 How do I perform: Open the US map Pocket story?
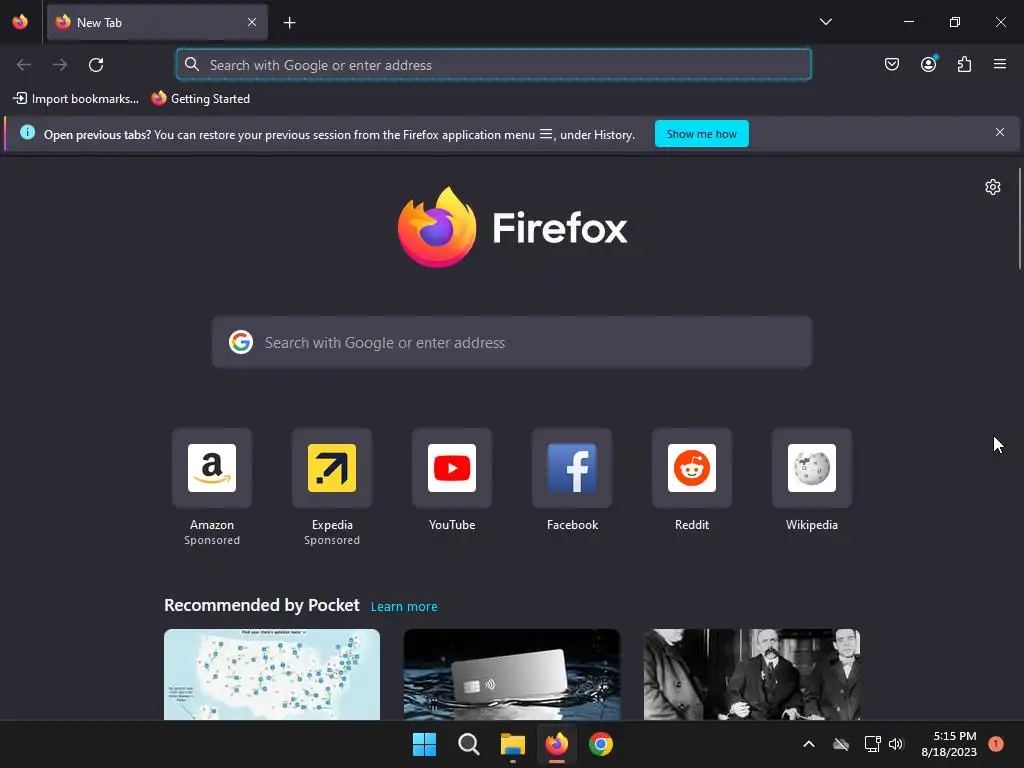click(x=272, y=675)
